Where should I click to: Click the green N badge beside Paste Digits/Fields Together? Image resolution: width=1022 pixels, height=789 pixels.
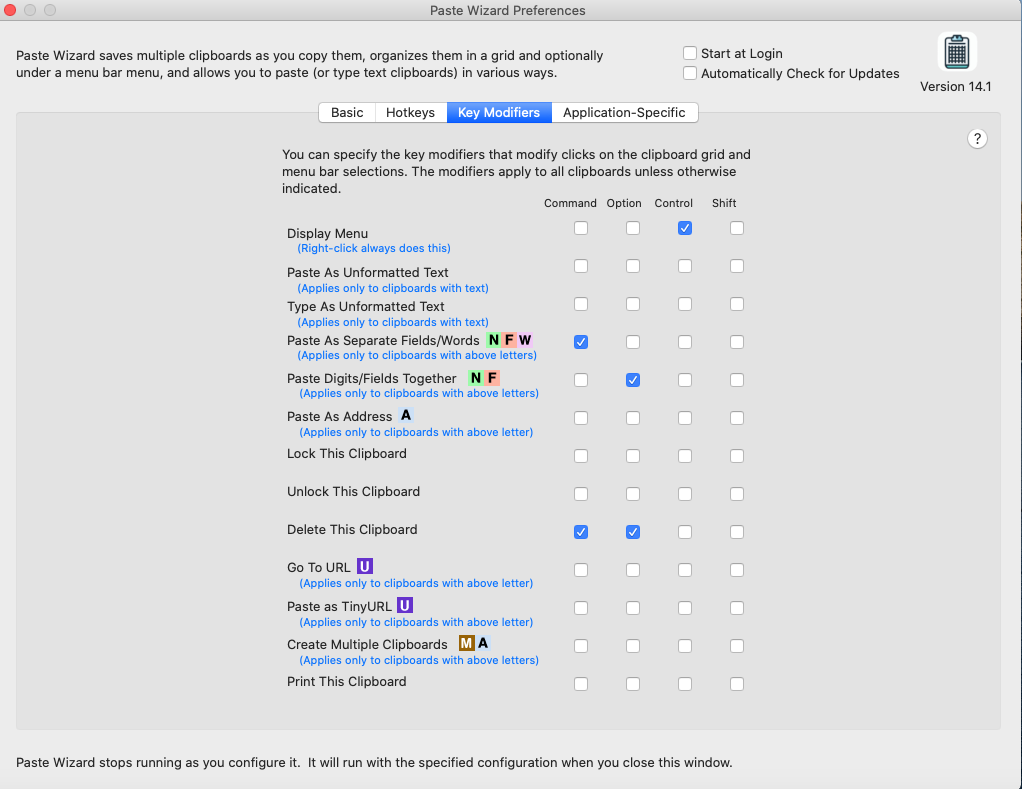[476, 378]
